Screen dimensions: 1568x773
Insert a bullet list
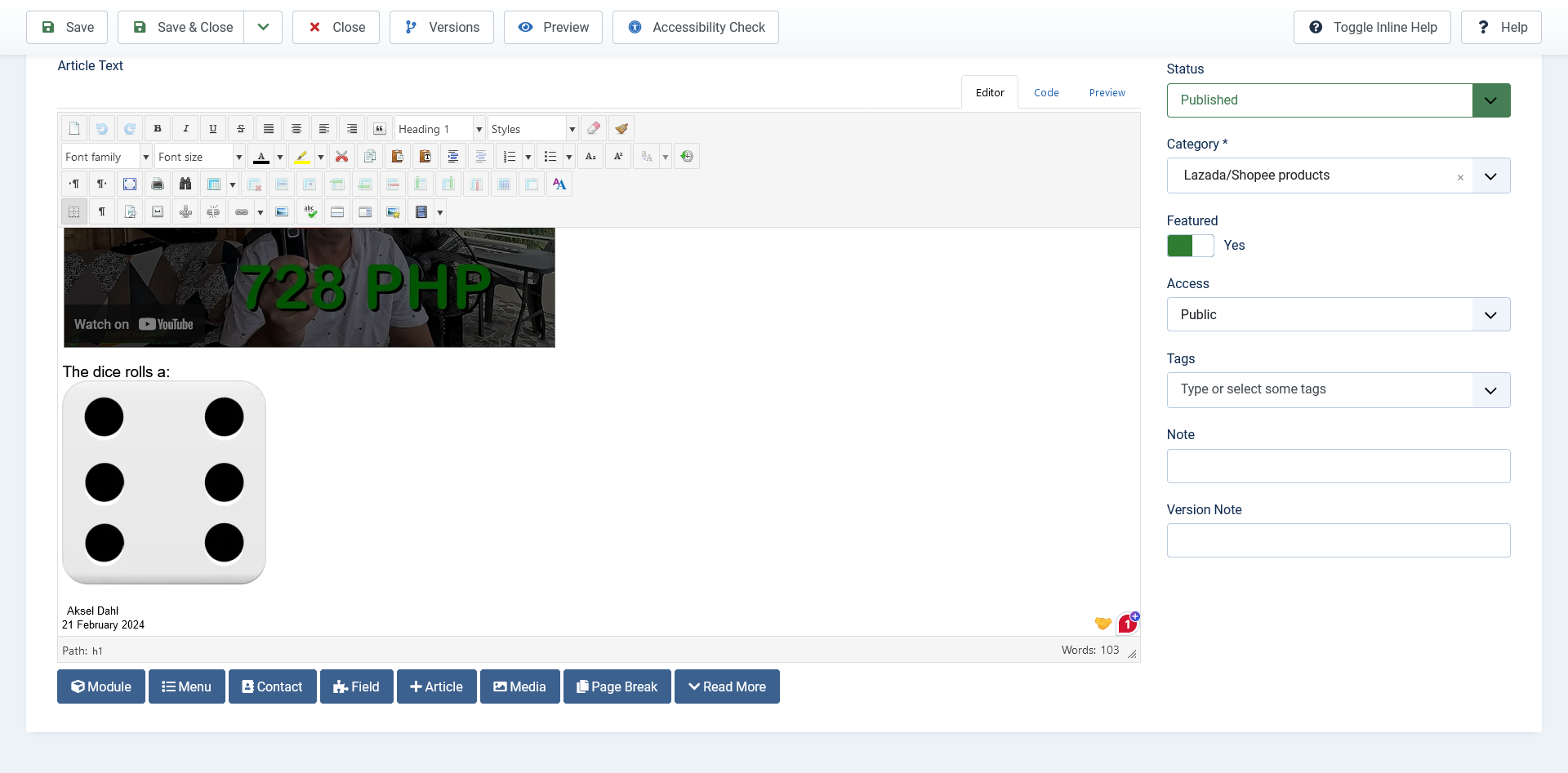click(x=550, y=156)
